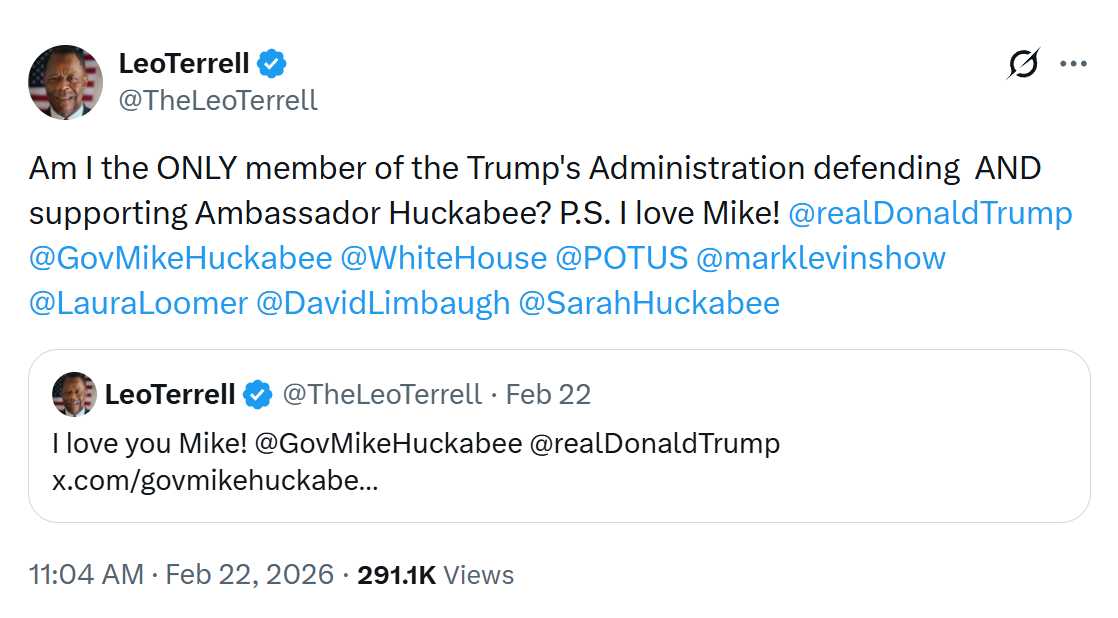Click the blue verified badge beside LeoTerrell
Viewport: 1118px width, 618px height.
272,64
